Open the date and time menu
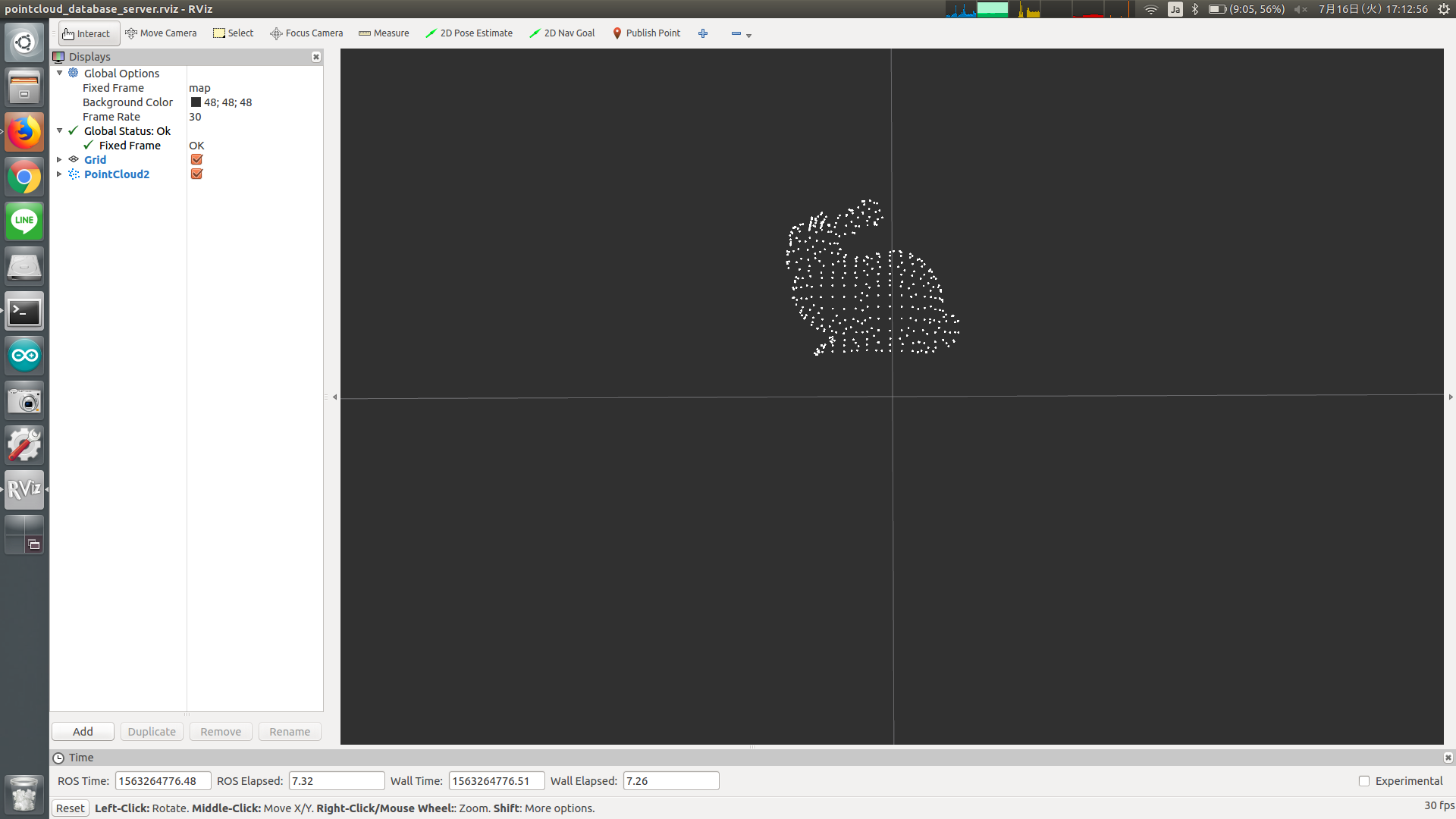This screenshot has width=1456, height=819. coord(1373,9)
